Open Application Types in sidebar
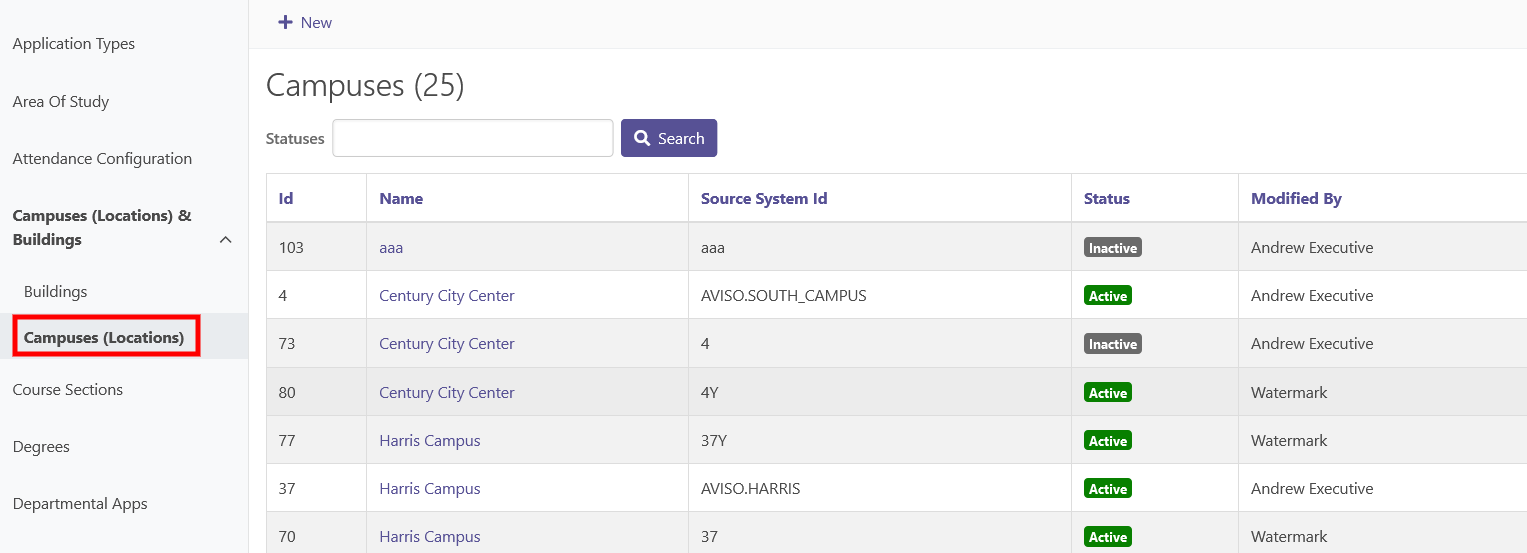This screenshot has height=553, width=1527. coord(74,44)
